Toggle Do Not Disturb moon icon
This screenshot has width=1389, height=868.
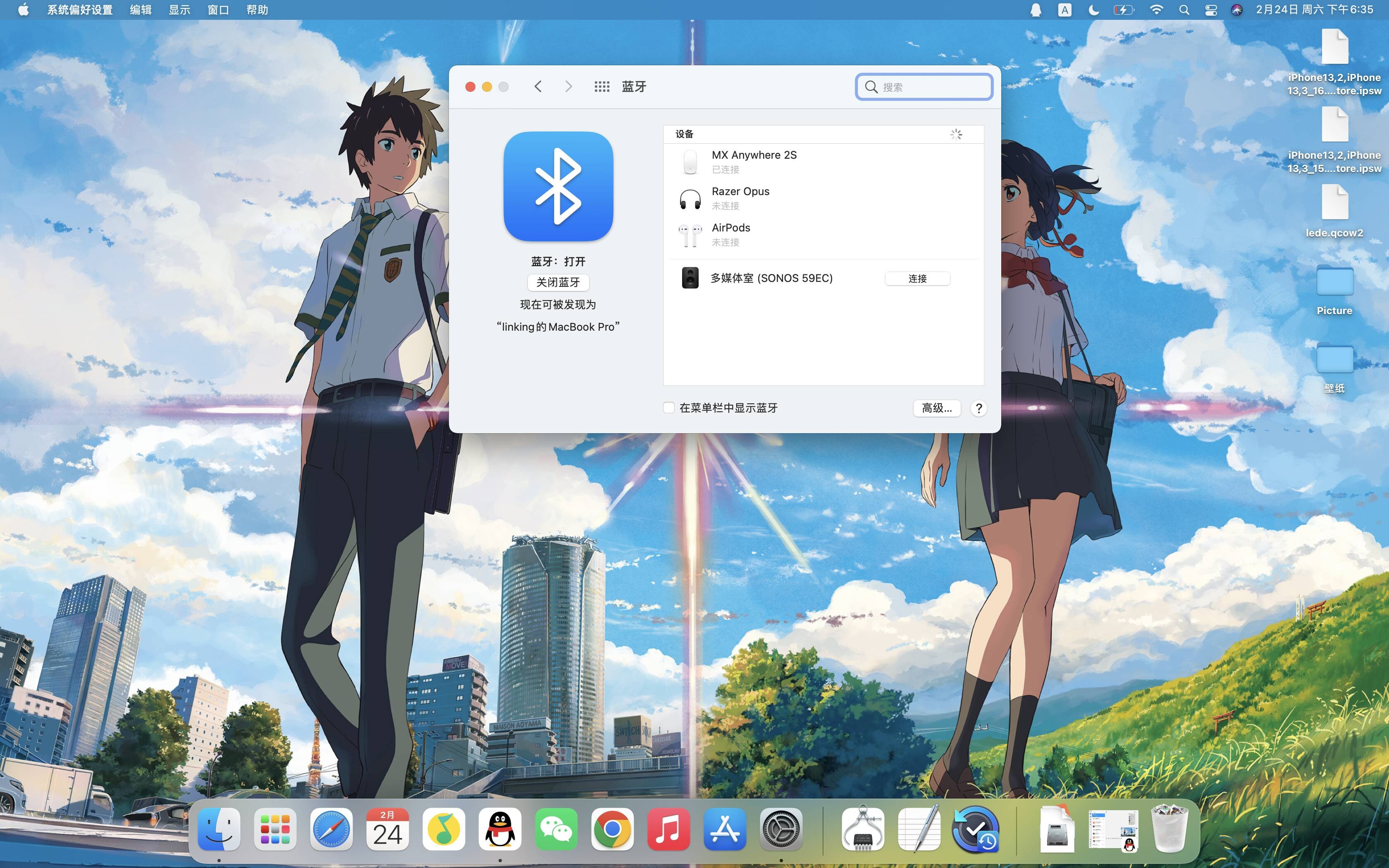(x=1093, y=10)
